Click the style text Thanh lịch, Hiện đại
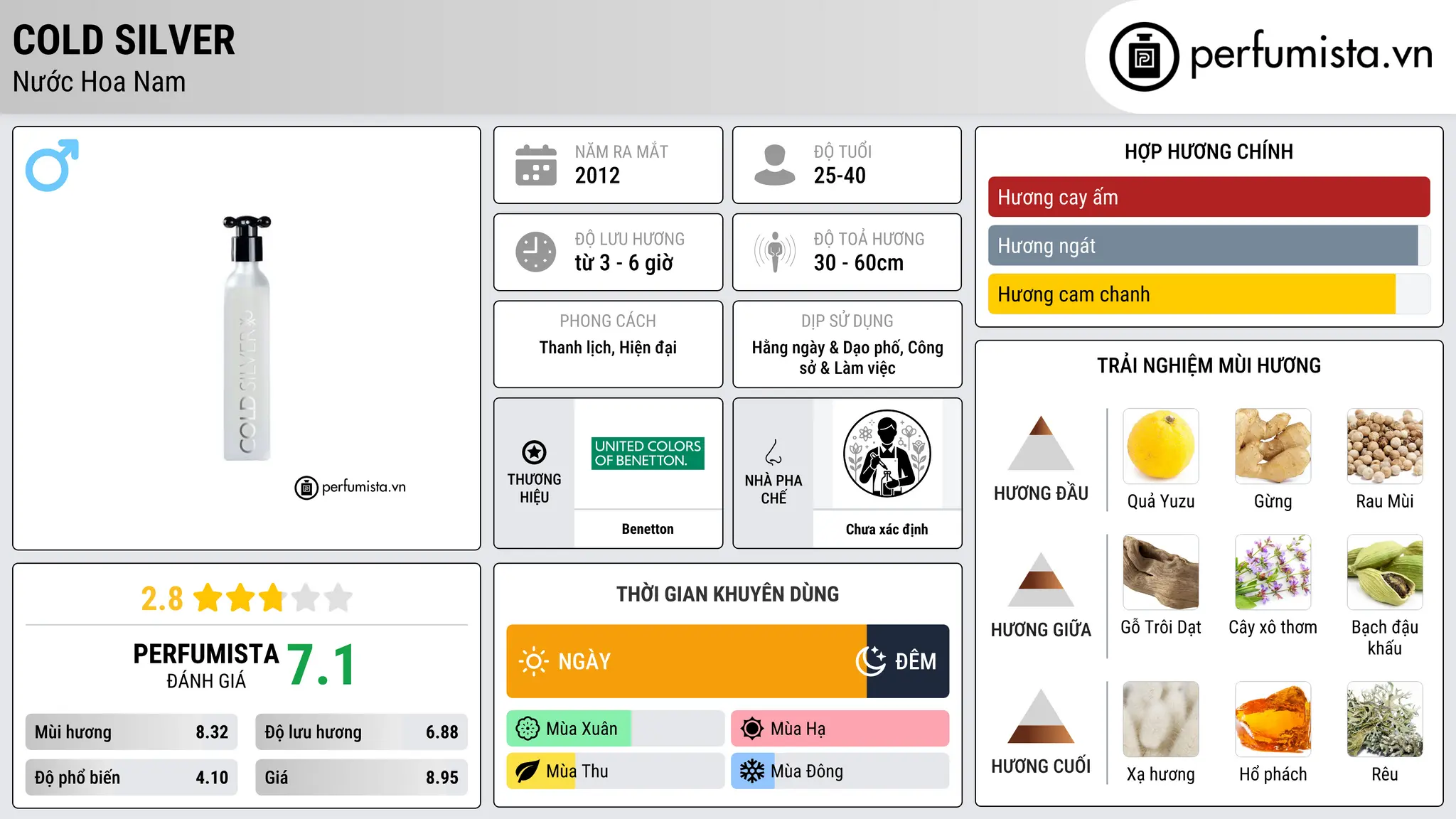 (x=608, y=348)
